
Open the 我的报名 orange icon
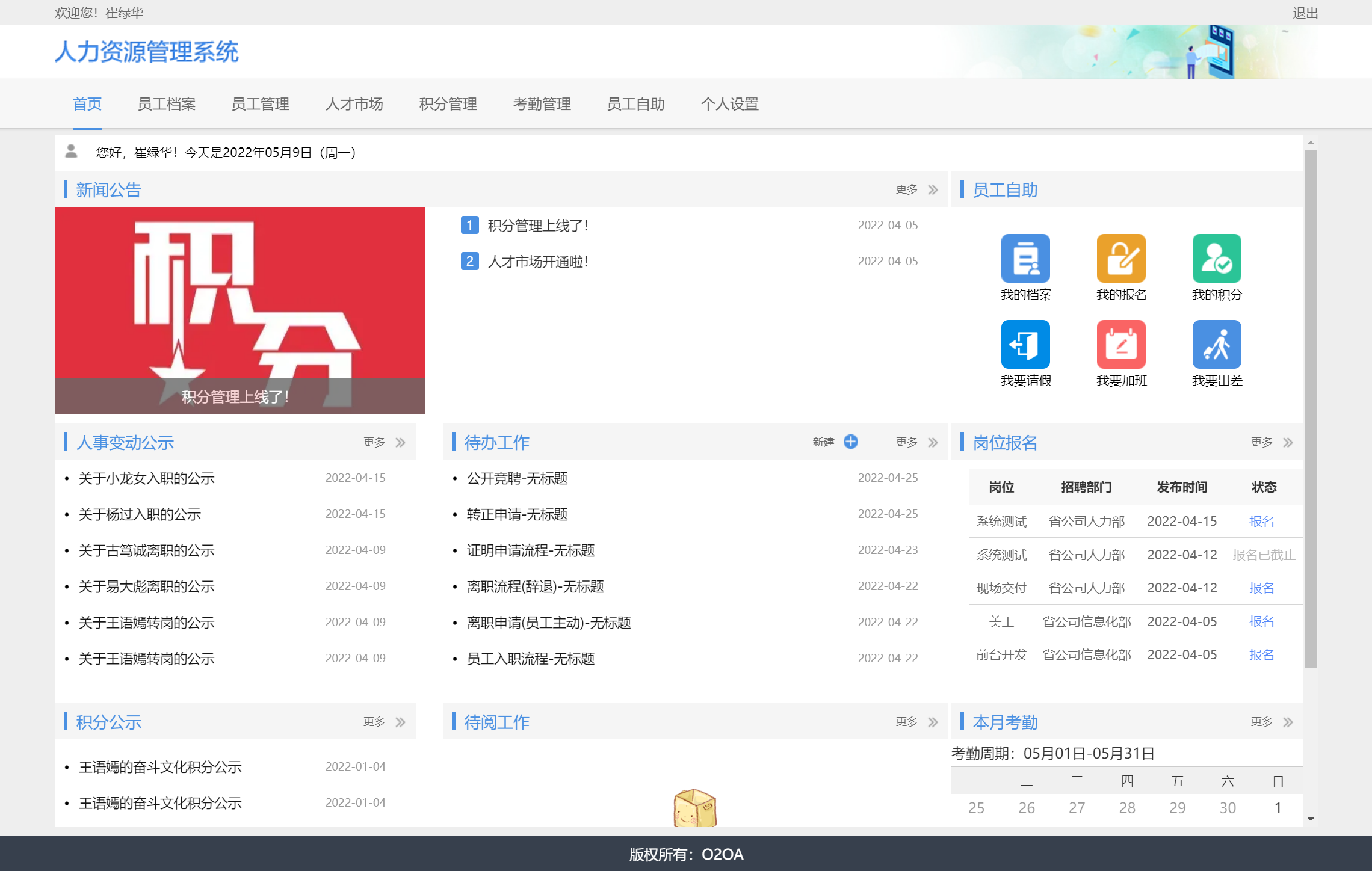click(x=1121, y=259)
